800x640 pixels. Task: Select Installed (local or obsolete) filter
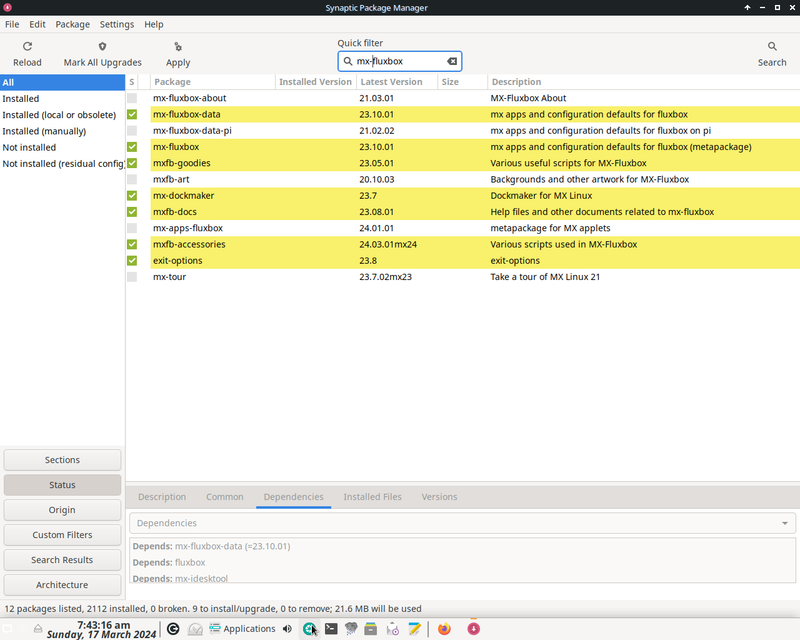coord(62,115)
